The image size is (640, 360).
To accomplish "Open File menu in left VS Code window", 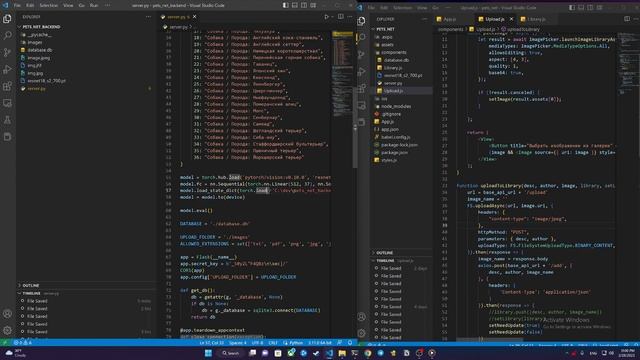I will tap(17, 5).
